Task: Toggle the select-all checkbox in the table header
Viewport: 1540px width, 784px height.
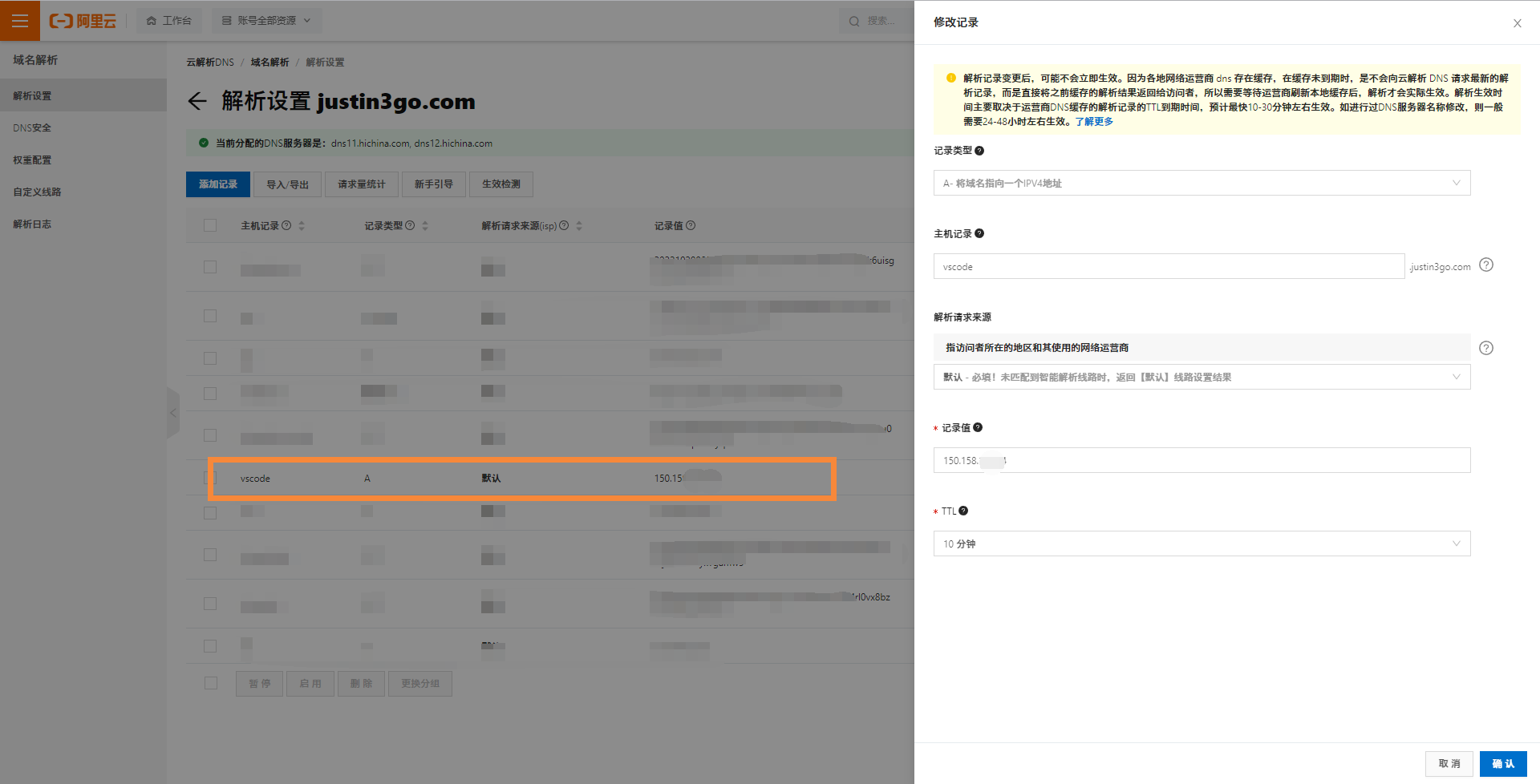Action: coord(209,225)
